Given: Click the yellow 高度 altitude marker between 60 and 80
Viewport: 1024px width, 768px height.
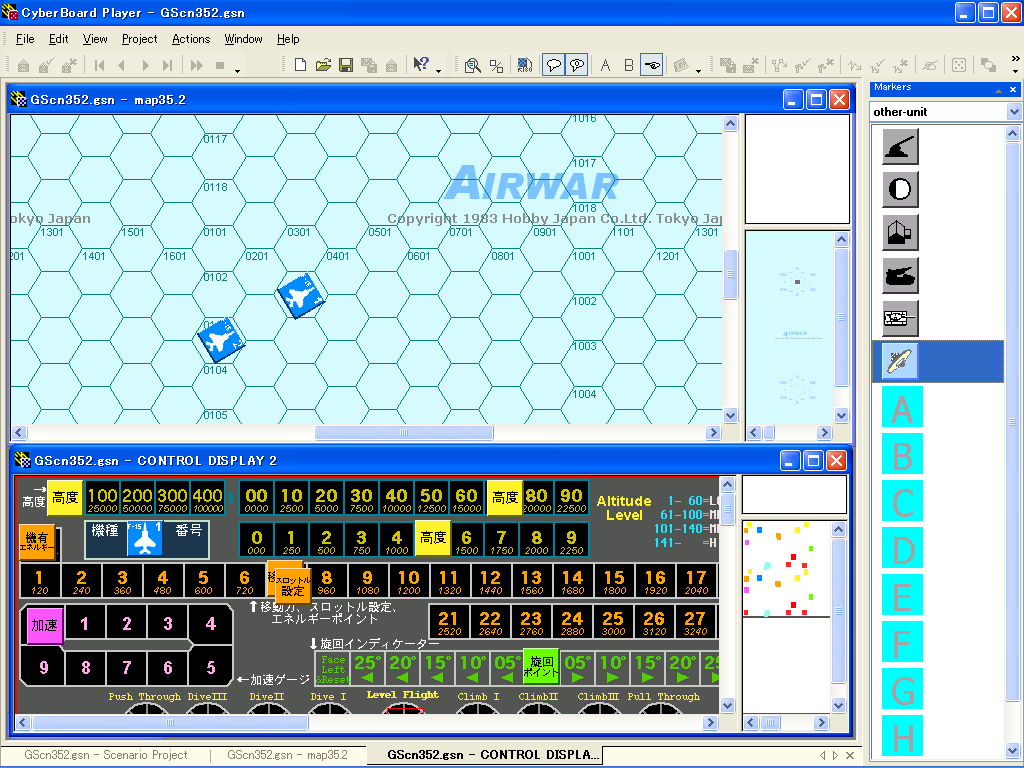Looking at the screenshot, I should (x=504, y=498).
